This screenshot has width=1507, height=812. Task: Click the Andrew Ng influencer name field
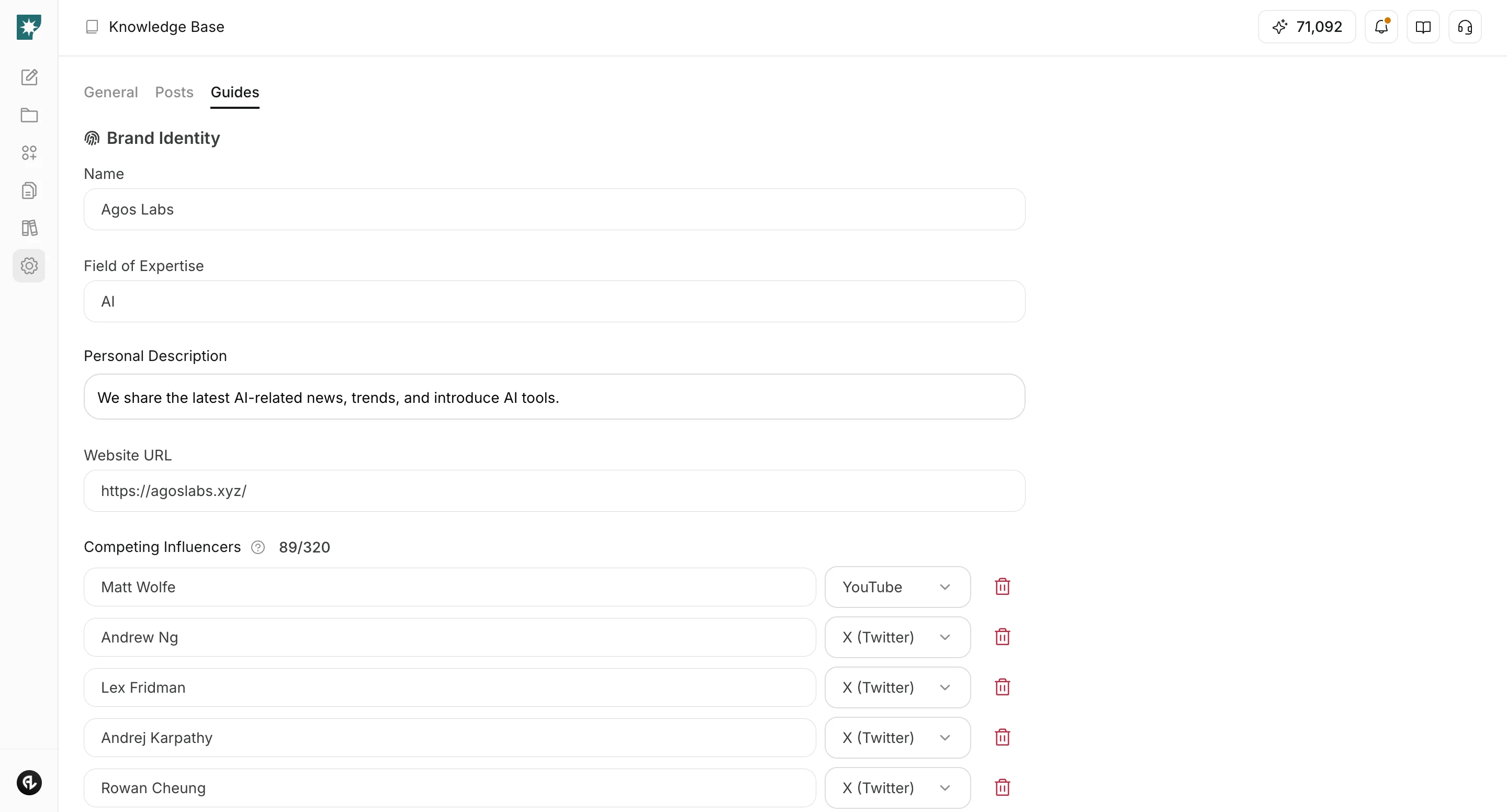[x=449, y=637]
